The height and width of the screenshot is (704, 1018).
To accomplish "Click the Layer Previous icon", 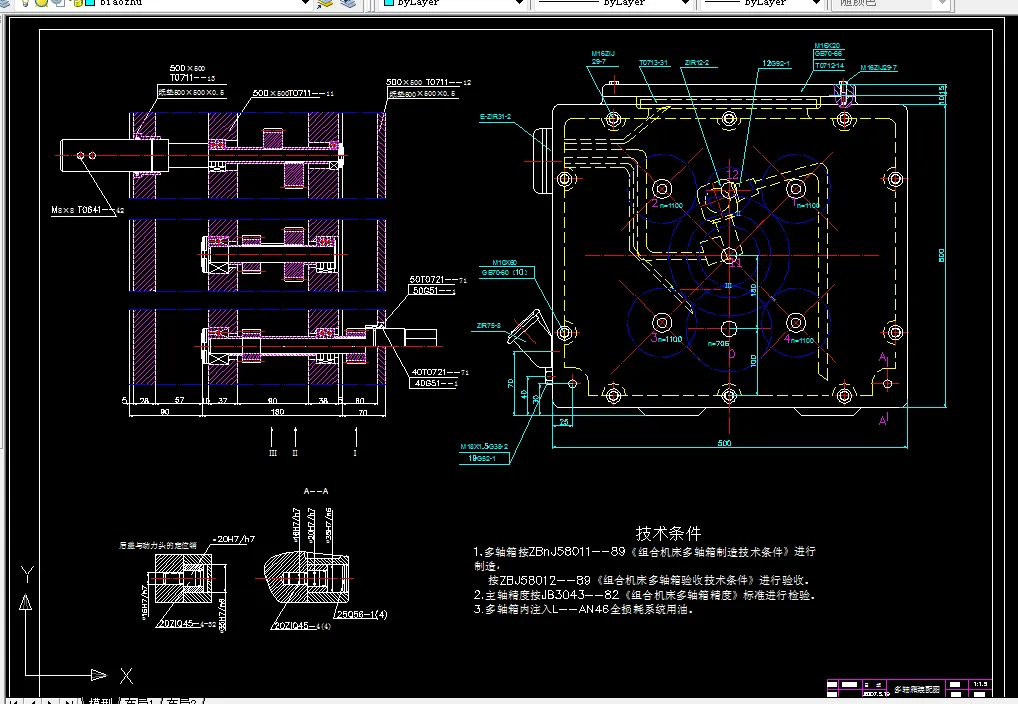I will (x=348, y=3).
